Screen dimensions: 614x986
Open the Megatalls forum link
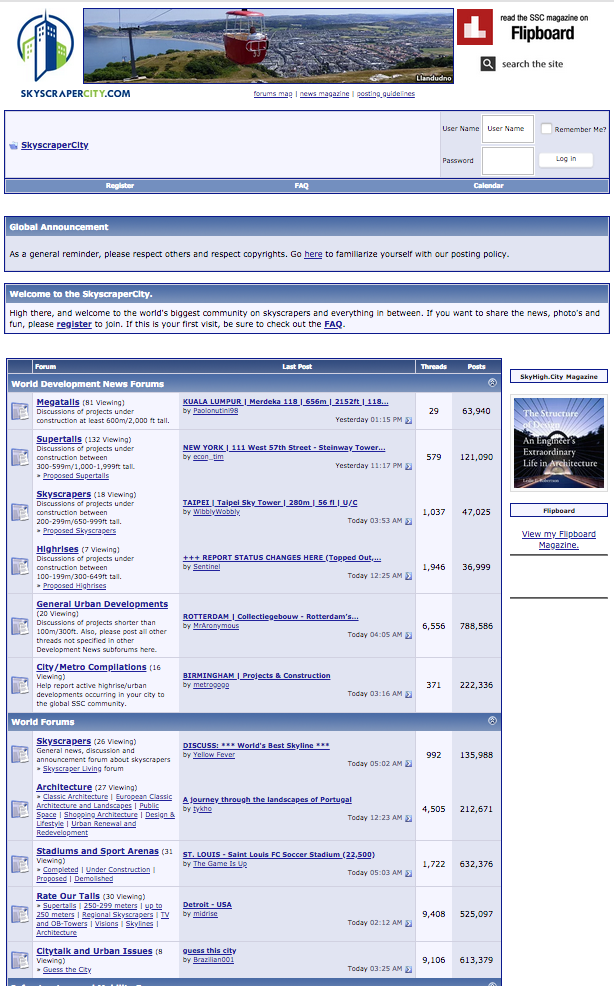click(58, 402)
